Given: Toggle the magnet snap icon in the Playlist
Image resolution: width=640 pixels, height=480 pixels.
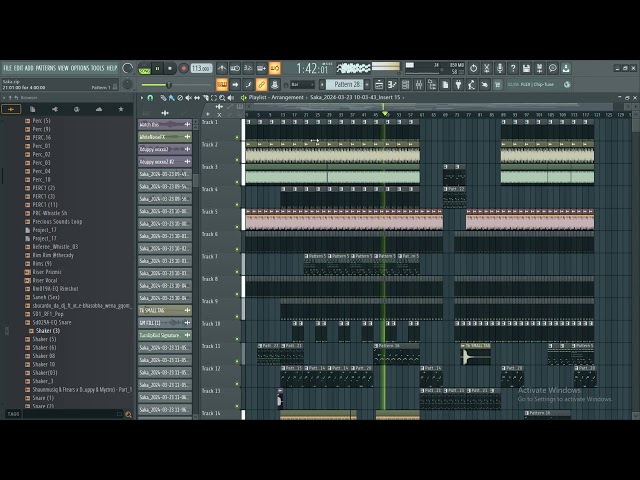Looking at the screenshot, I should point(150,98).
